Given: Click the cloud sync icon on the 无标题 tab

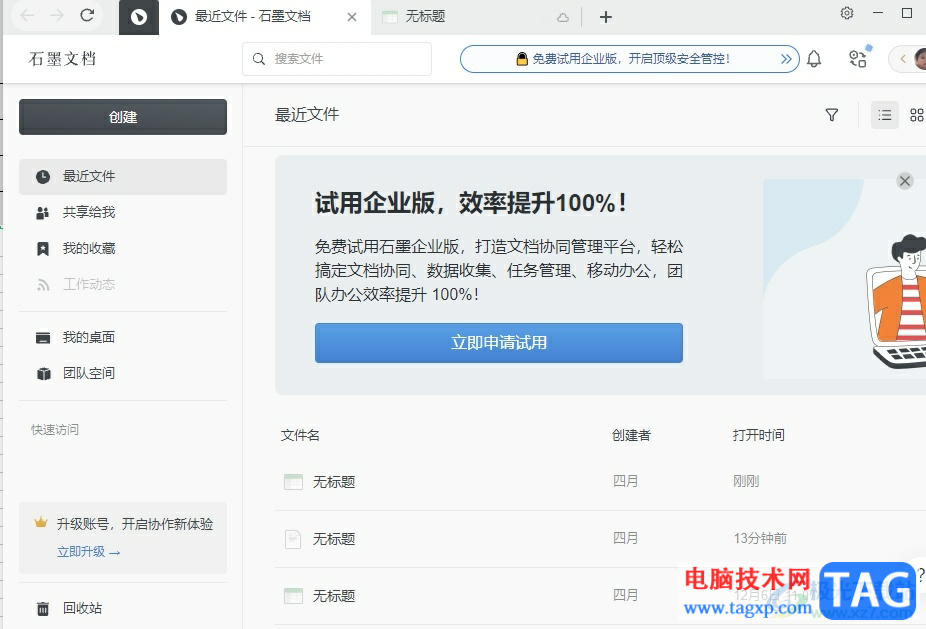Looking at the screenshot, I should coord(563,18).
